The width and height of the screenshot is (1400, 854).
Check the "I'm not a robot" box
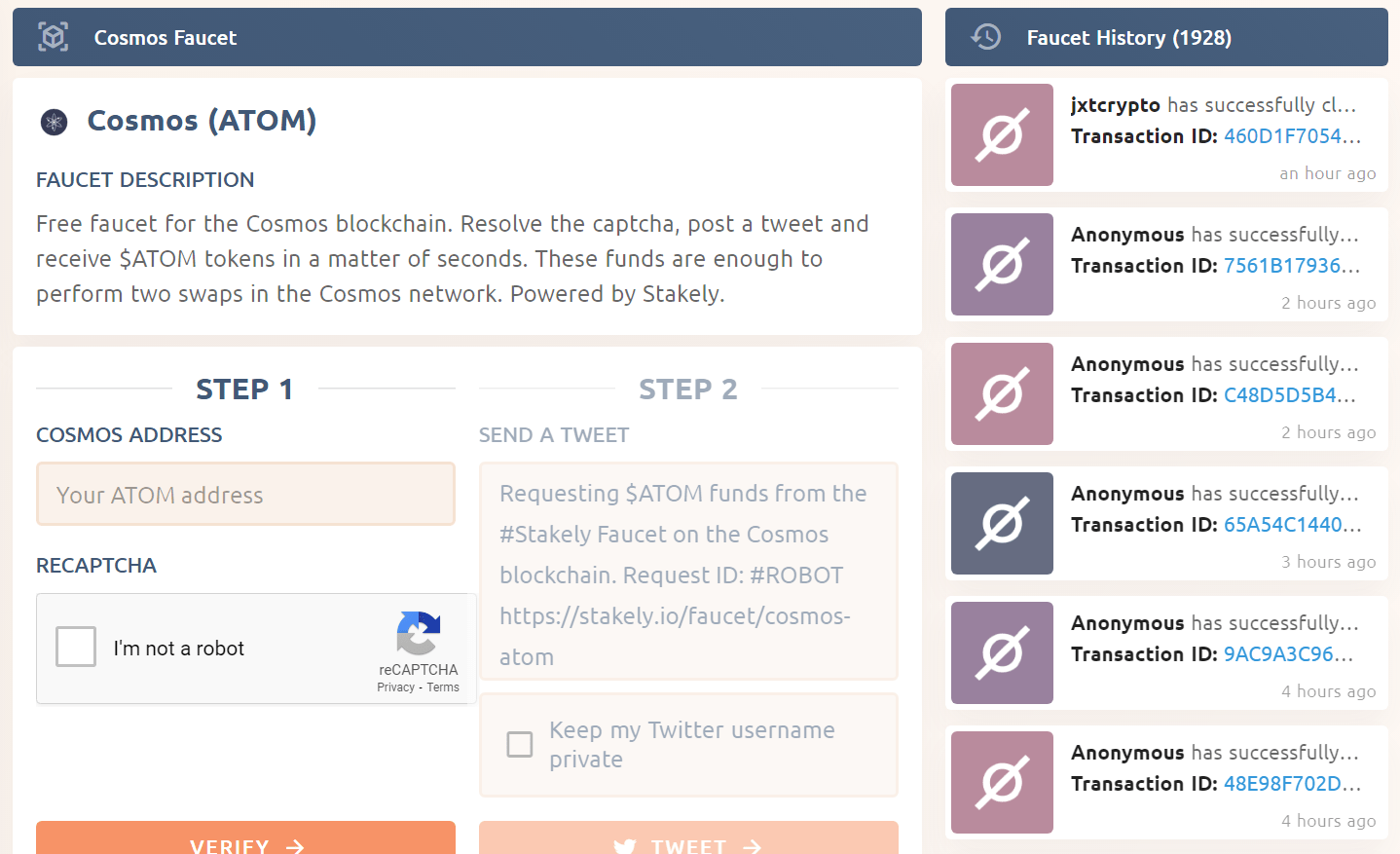click(x=76, y=647)
